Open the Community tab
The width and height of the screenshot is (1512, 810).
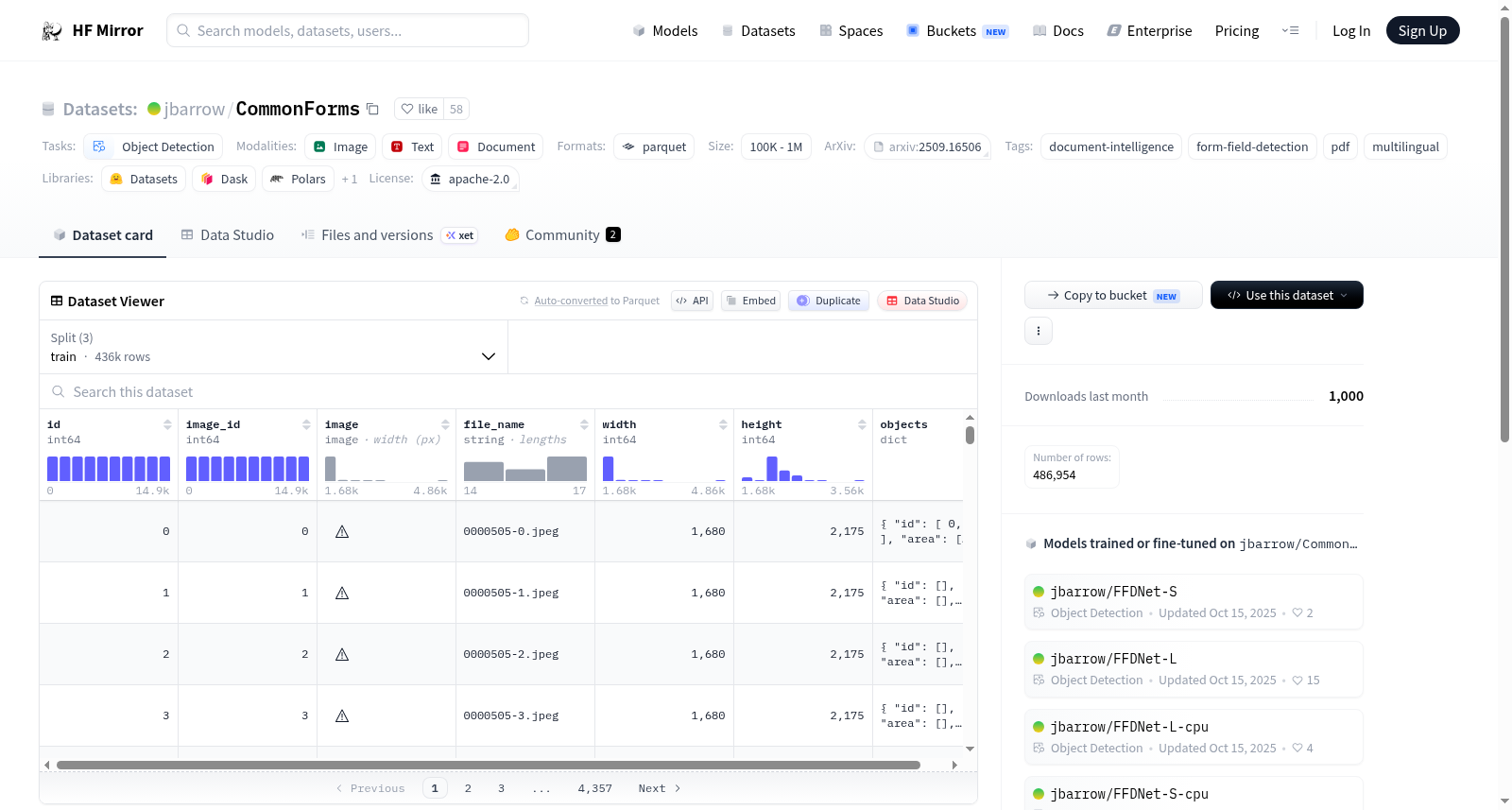point(562,235)
